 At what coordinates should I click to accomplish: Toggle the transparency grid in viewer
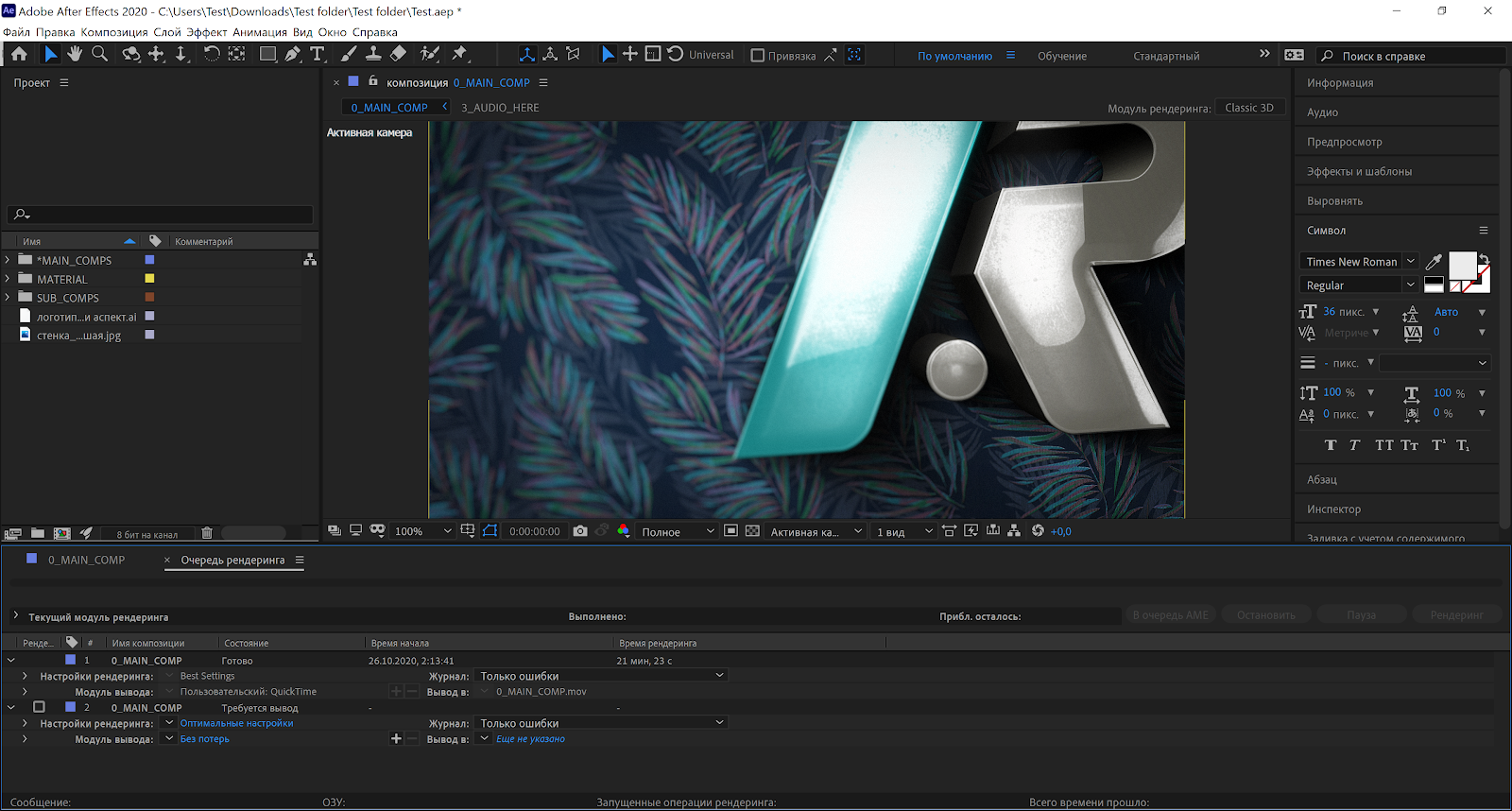[752, 531]
